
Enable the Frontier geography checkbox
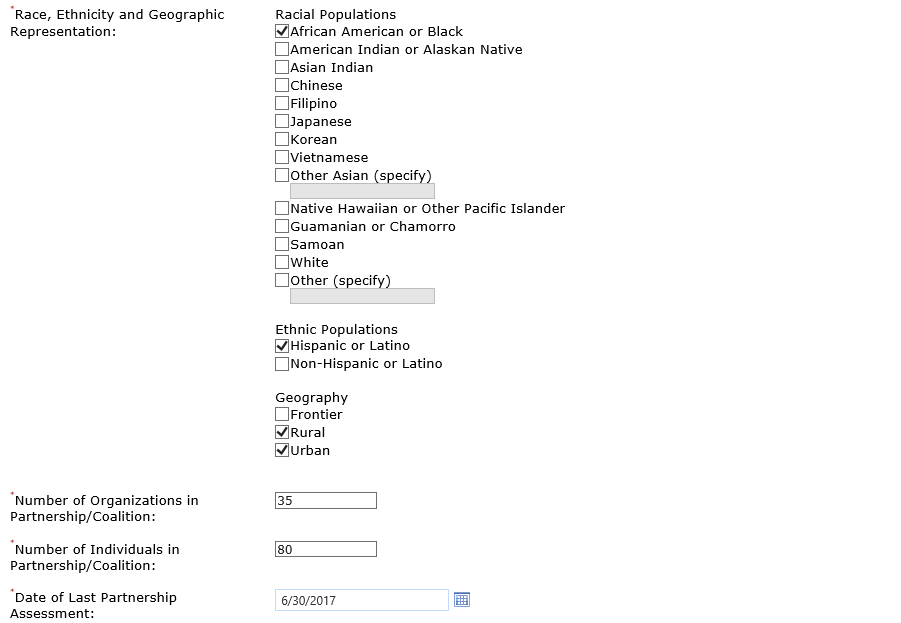[282, 415]
